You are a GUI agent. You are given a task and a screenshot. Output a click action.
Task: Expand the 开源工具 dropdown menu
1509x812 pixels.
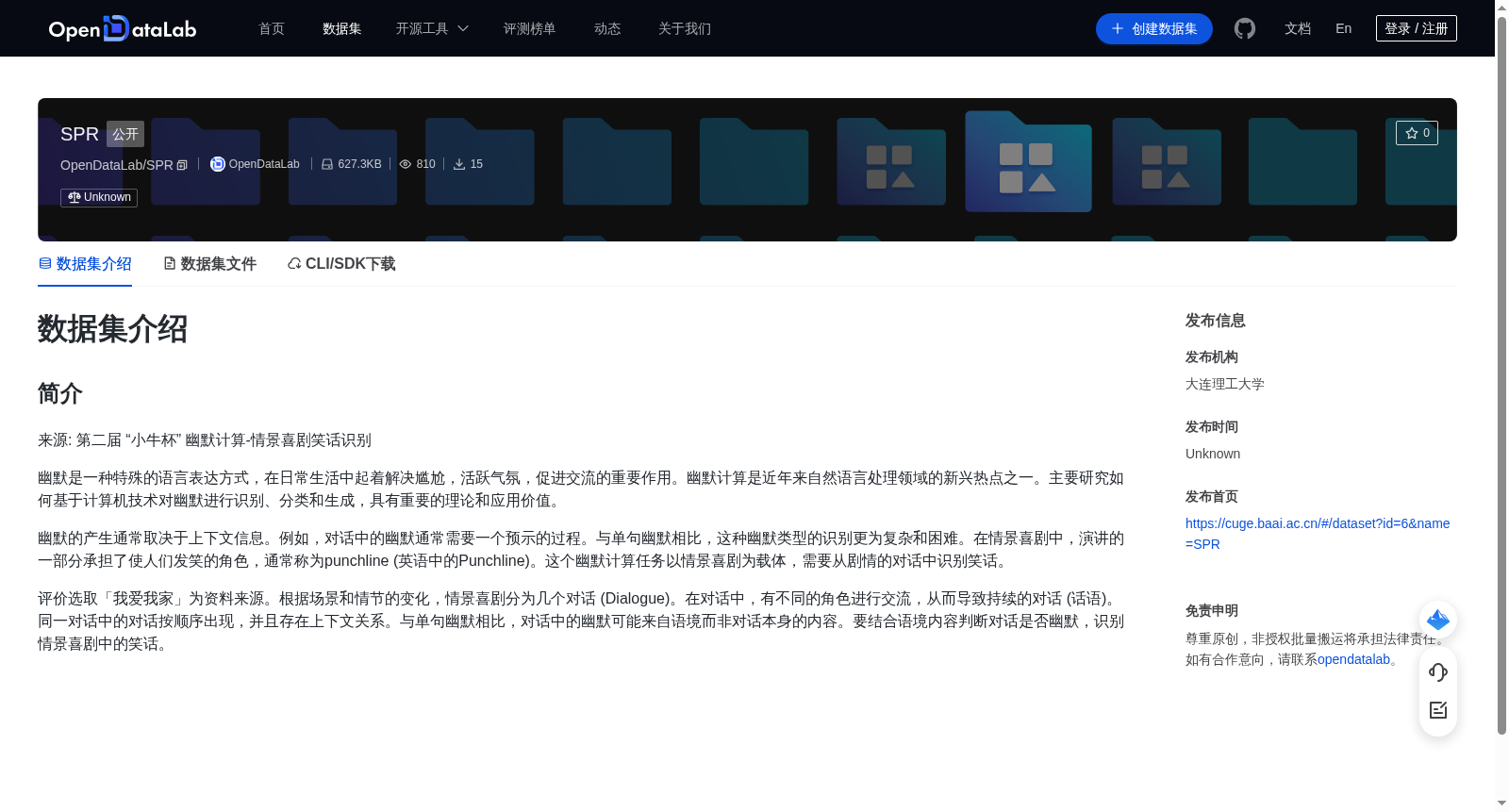point(432,28)
